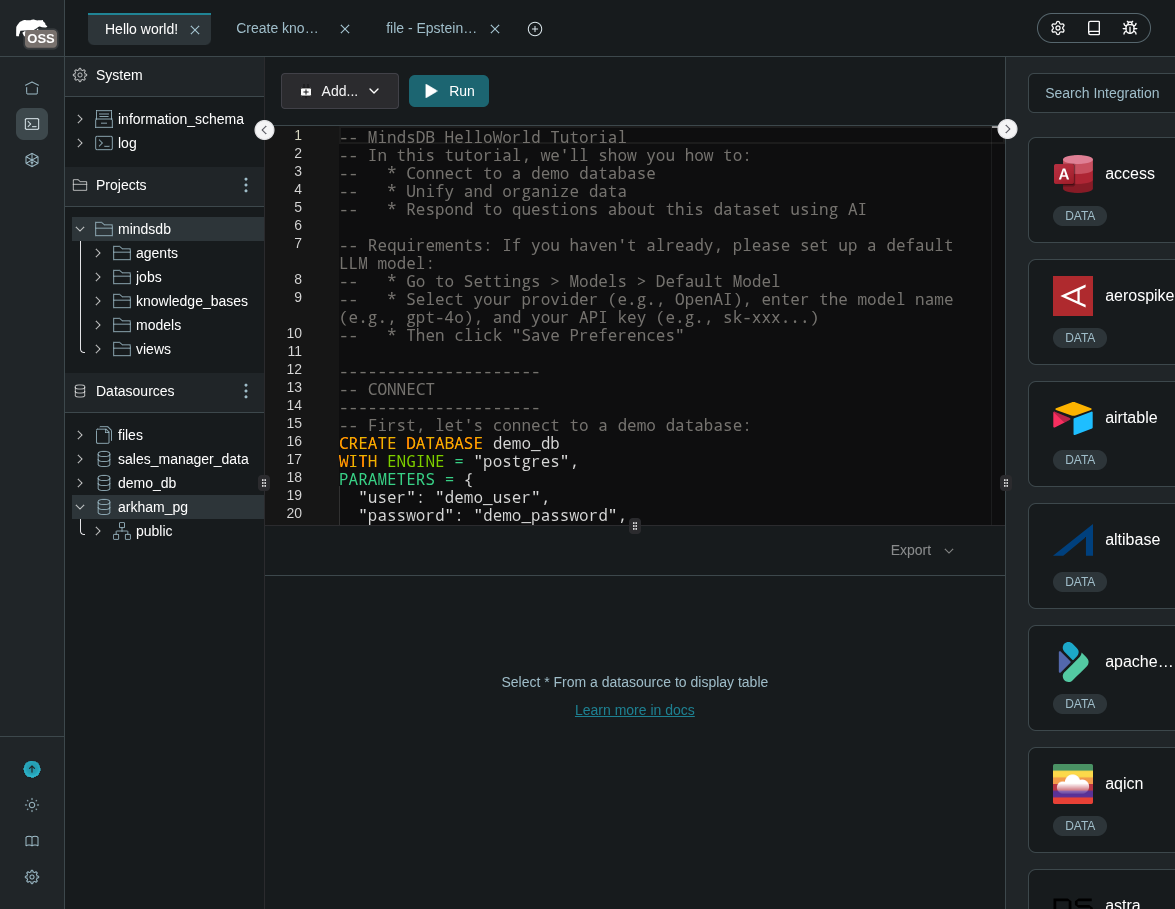1175x909 pixels.
Task: Open the documentation book icon in sidebar
Action: 31,842
